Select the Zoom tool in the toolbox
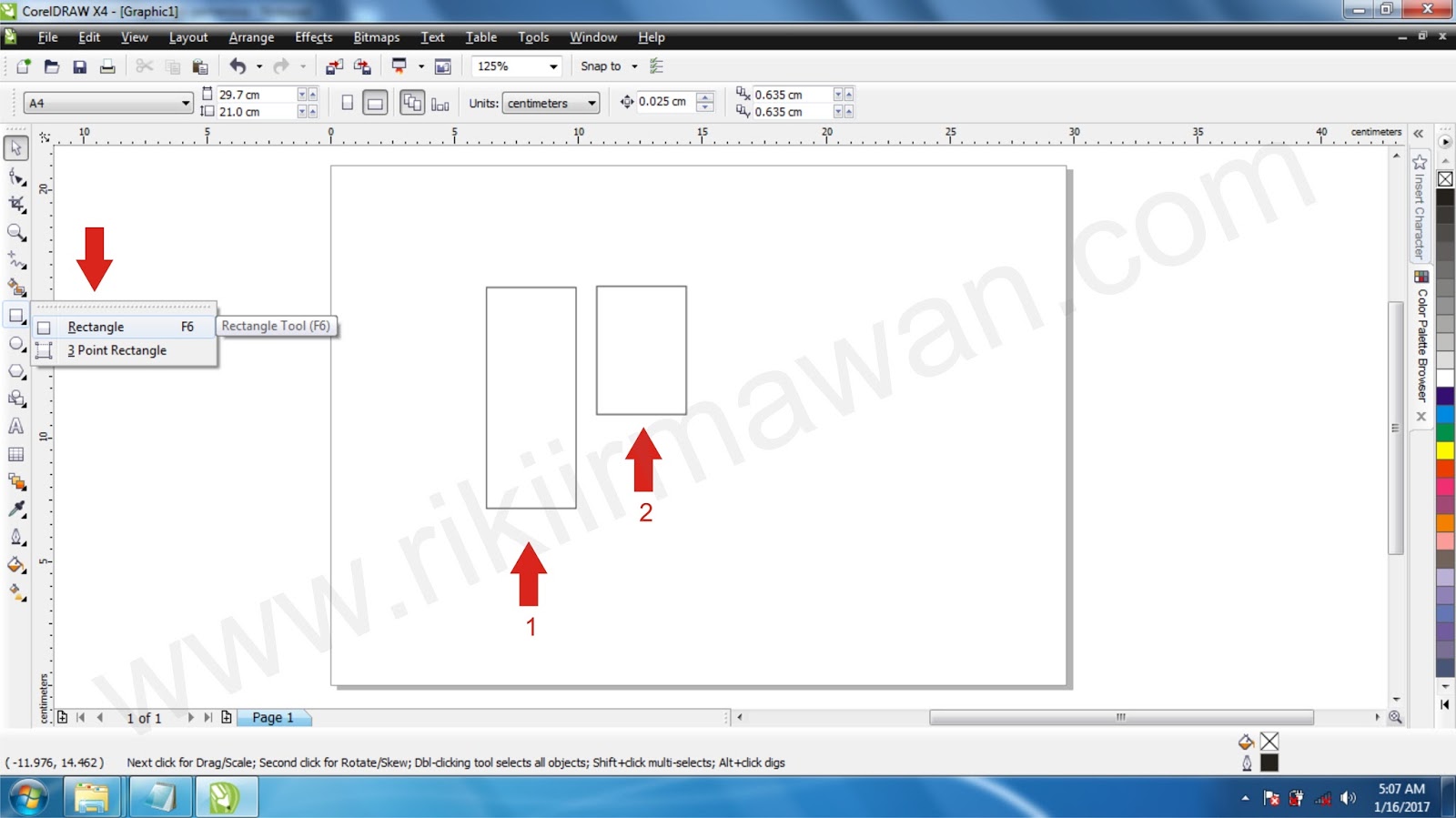The height and width of the screenshot is (818, 1456). point(16,232)
